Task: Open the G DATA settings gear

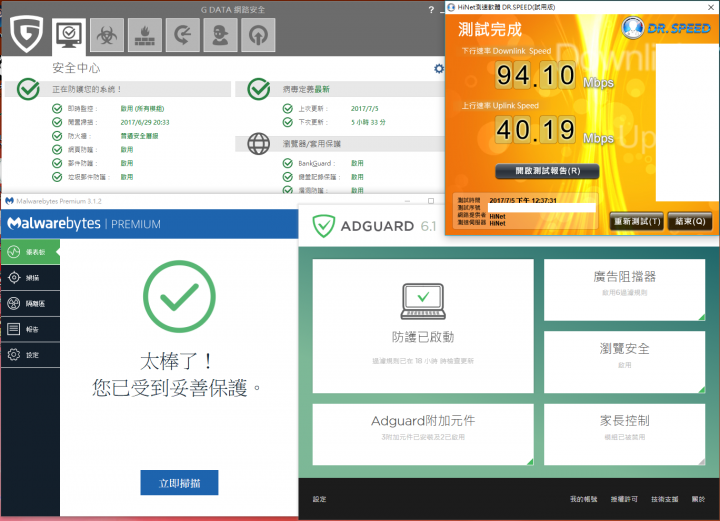Action: [439, 68]
